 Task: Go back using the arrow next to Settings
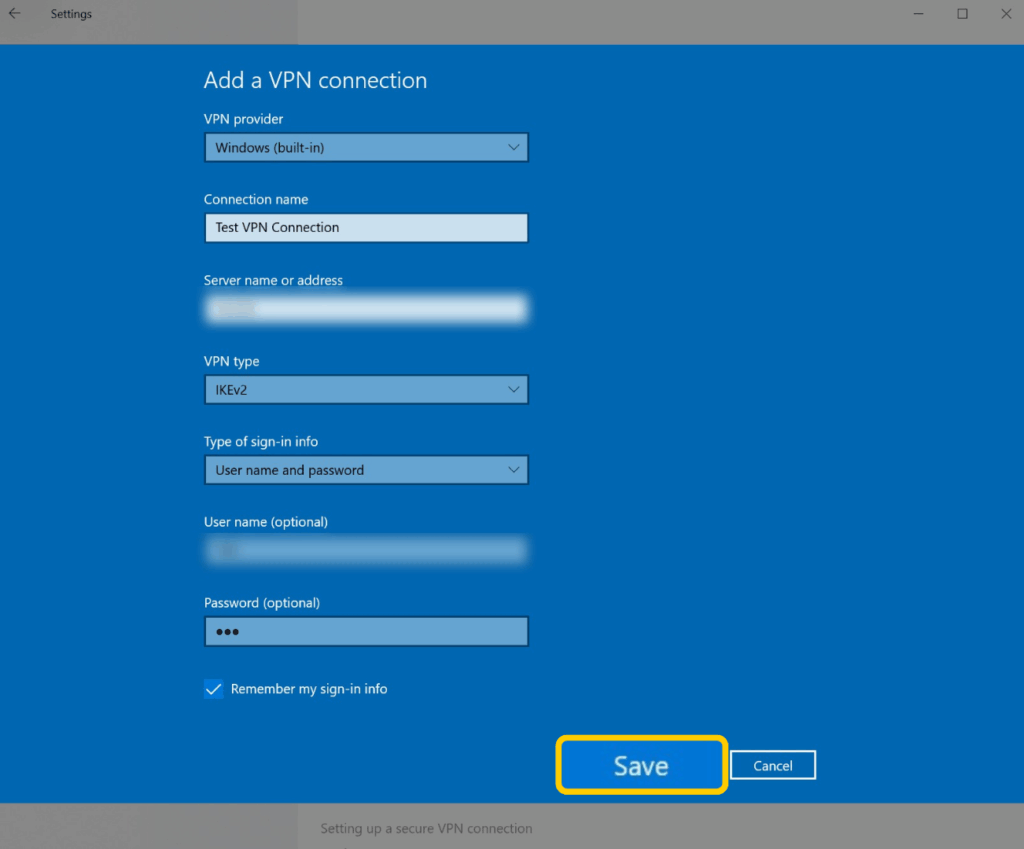15,14
